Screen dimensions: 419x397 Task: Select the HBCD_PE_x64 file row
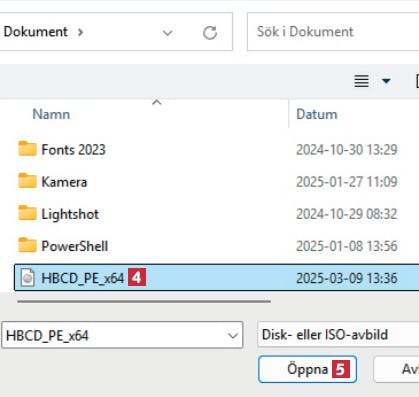[x=217, y=278]
